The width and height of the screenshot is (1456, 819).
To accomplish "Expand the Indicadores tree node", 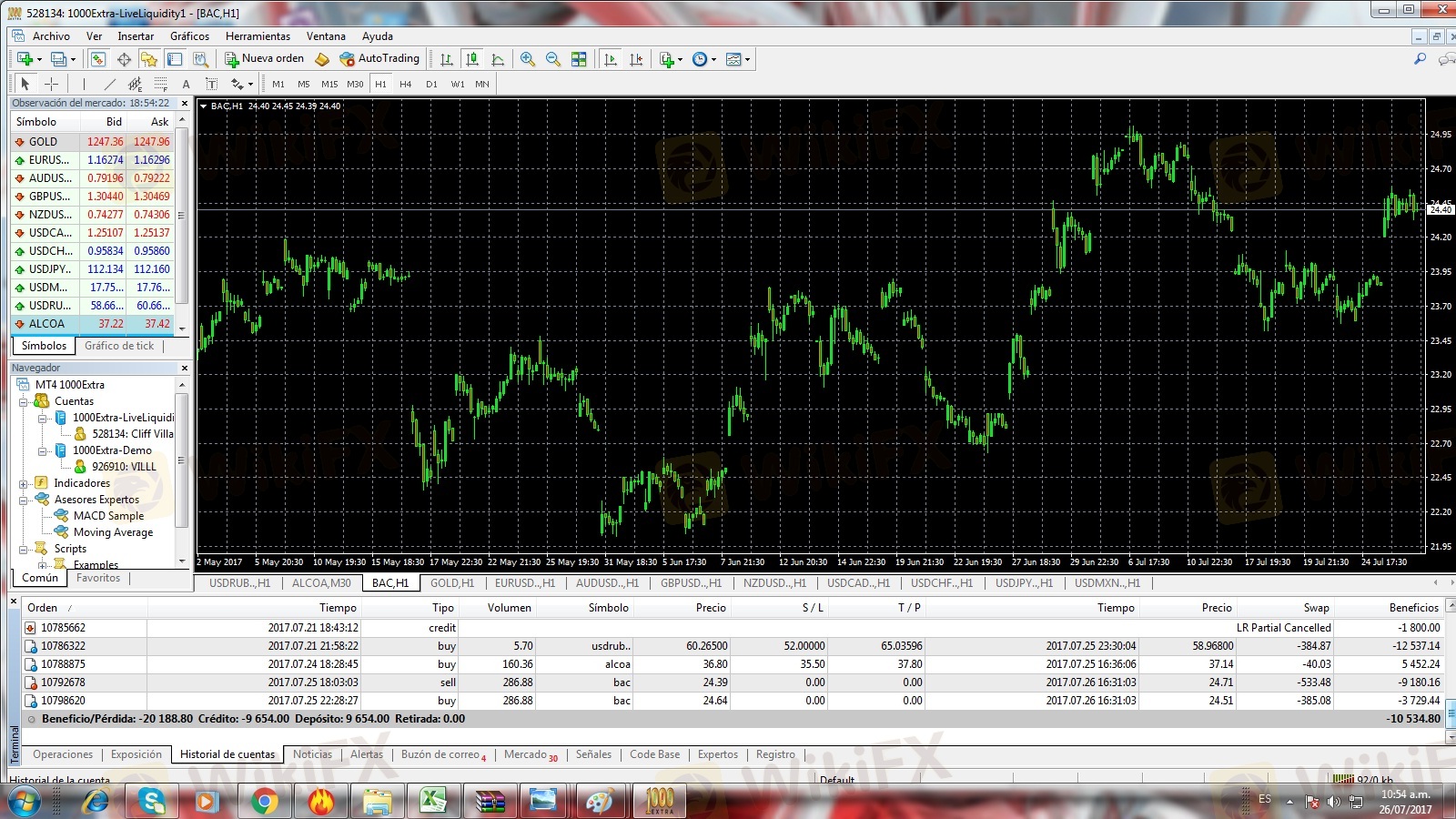I will point(24,483).
